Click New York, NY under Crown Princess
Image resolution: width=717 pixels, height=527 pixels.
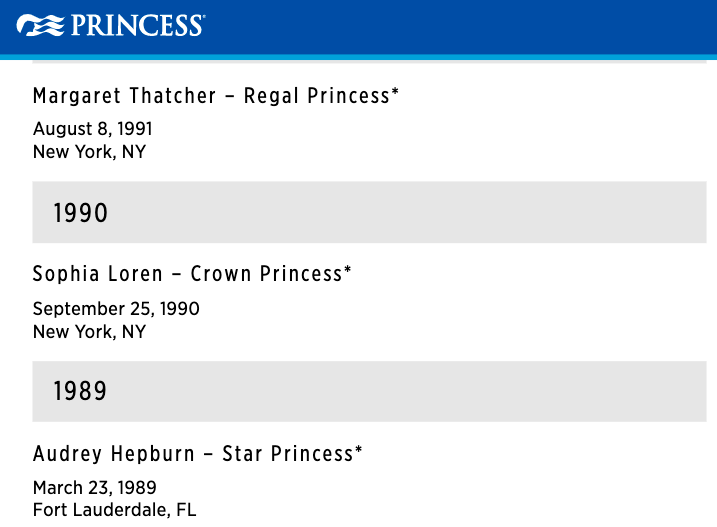[x=90, y=332]
